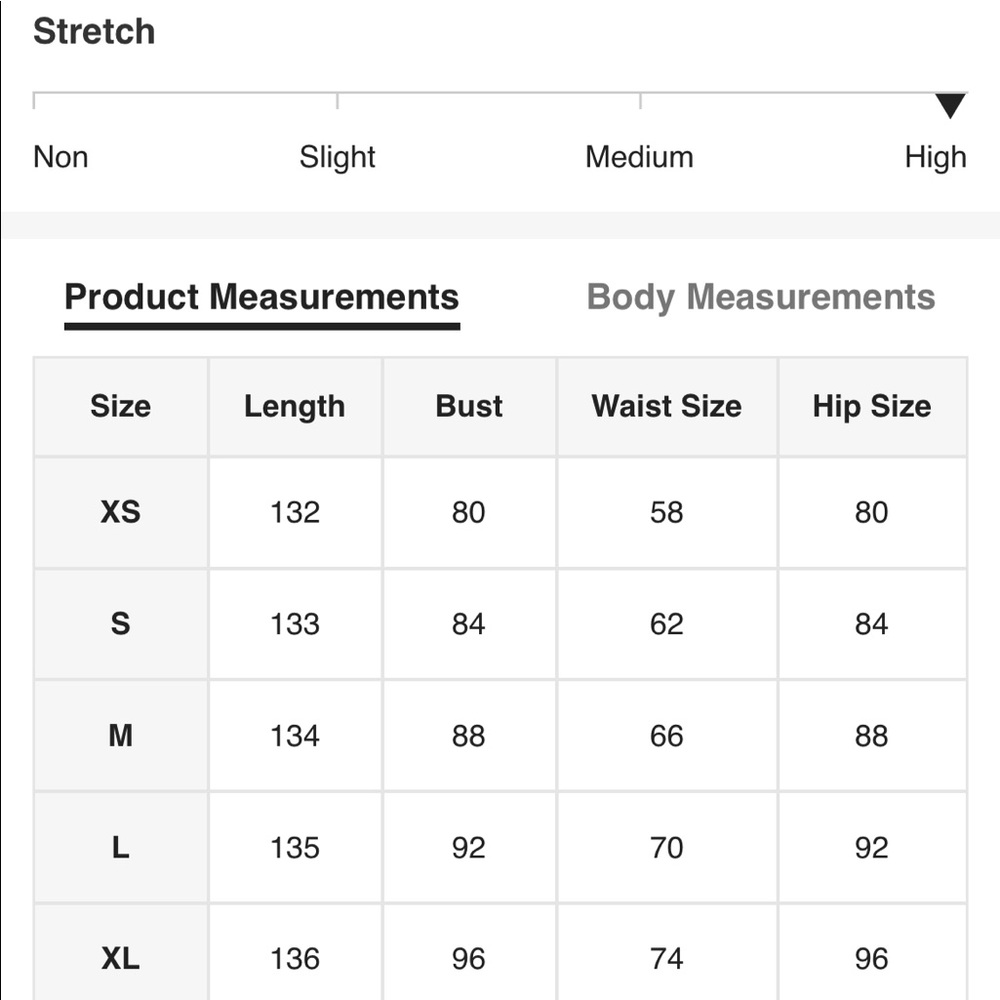Select the XL size row label
Screen dimensions: 1000x1000
tap(120, 959)
